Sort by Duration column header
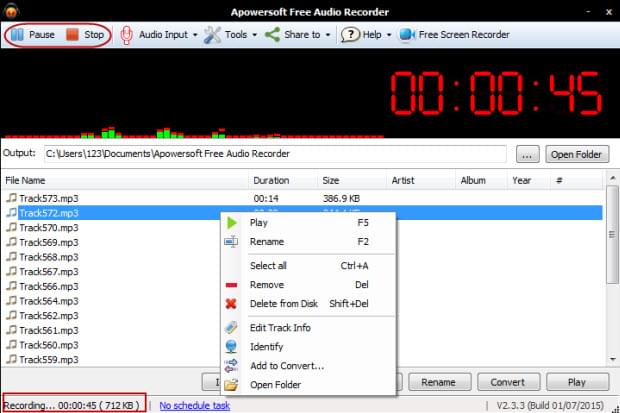The image size is (620, 413). (x=283, y=180)
